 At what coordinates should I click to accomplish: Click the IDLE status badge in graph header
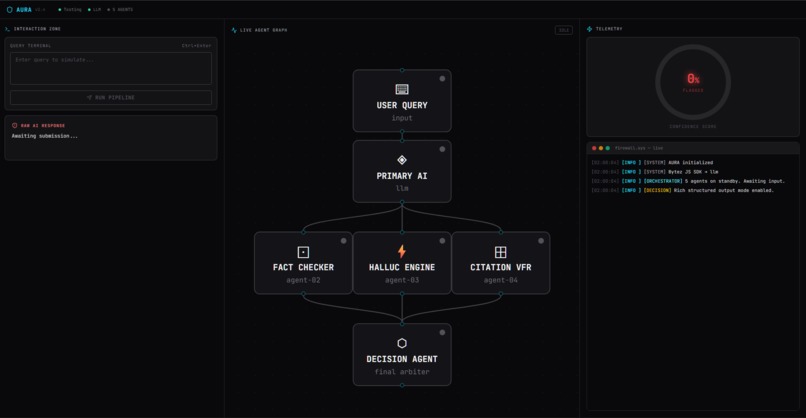click(x=564, y=30)
